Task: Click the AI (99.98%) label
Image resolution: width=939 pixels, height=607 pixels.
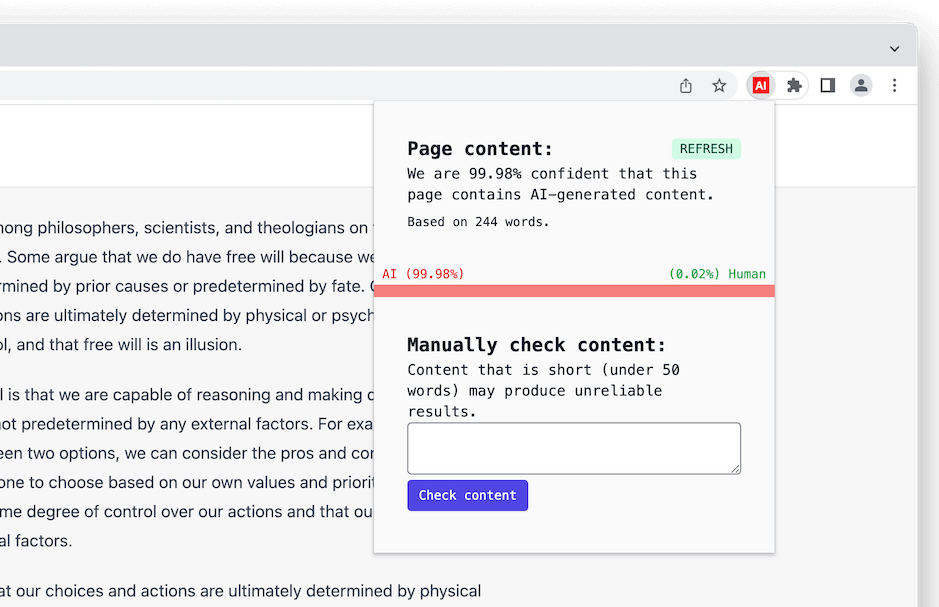Action: [x=423, y=274]
